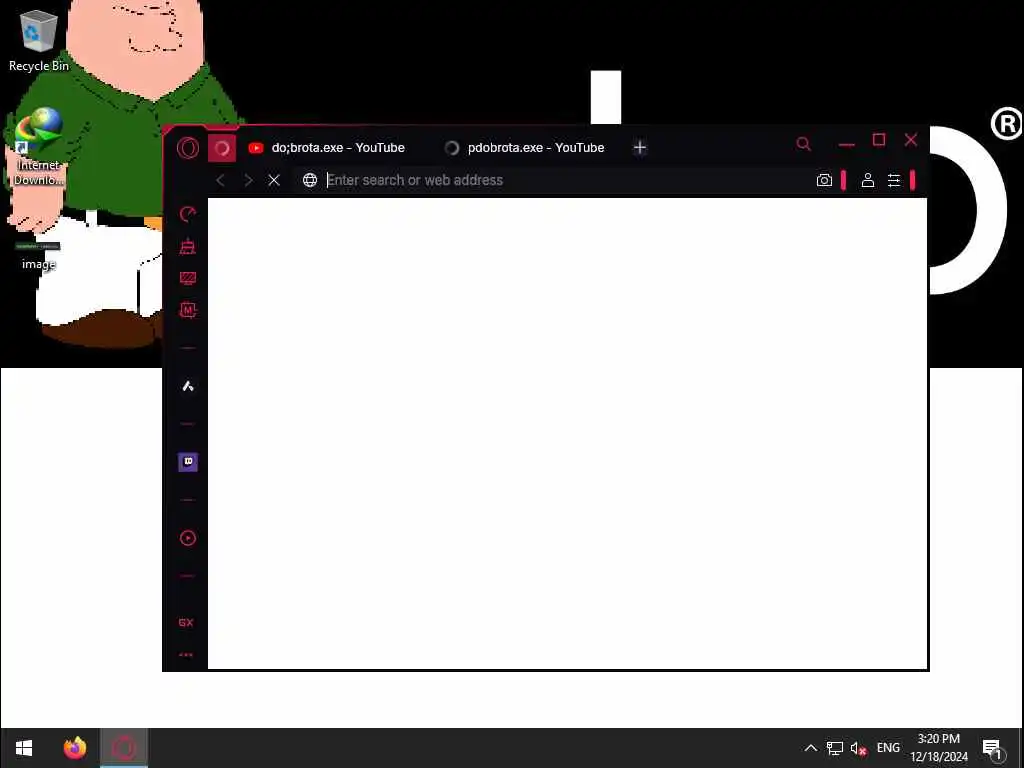The height and width of the screenshot is (768, 1024).
Task: Switch to the do;brota.exe - YouTube tab
Action: (x=327, y=148)
